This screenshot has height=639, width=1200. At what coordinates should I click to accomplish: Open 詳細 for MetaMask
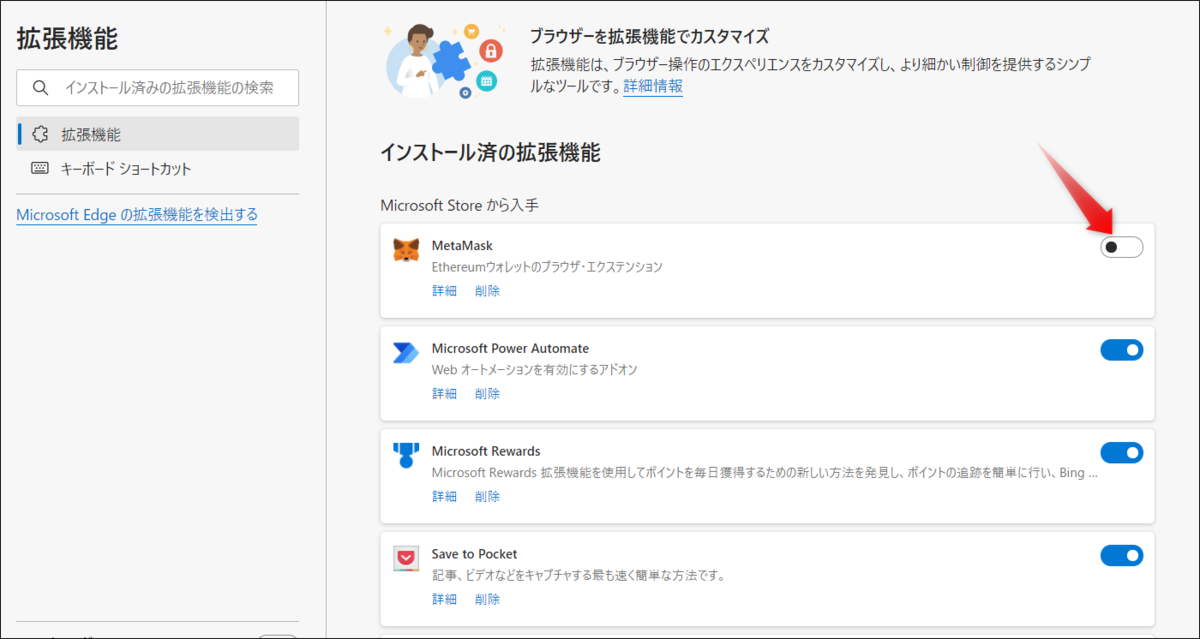(444, 291)
